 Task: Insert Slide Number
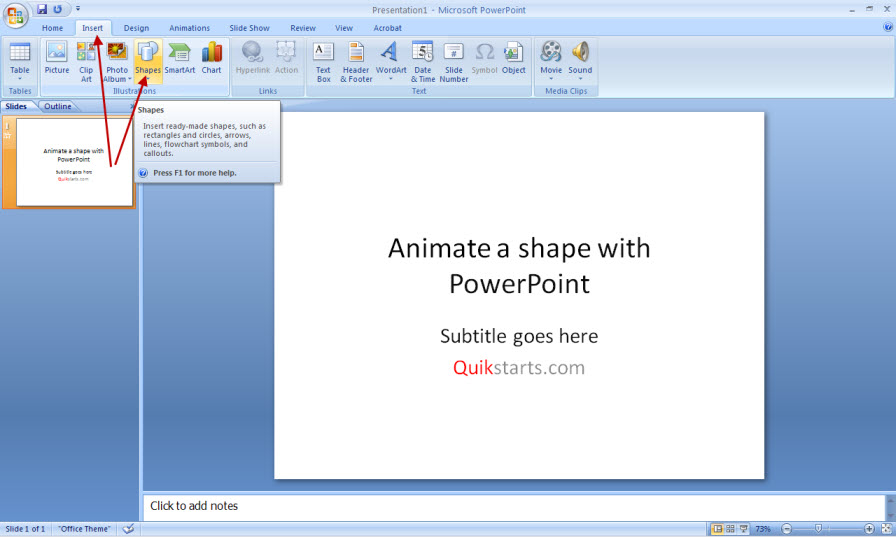pyautogui.click(x=454, y=62)
